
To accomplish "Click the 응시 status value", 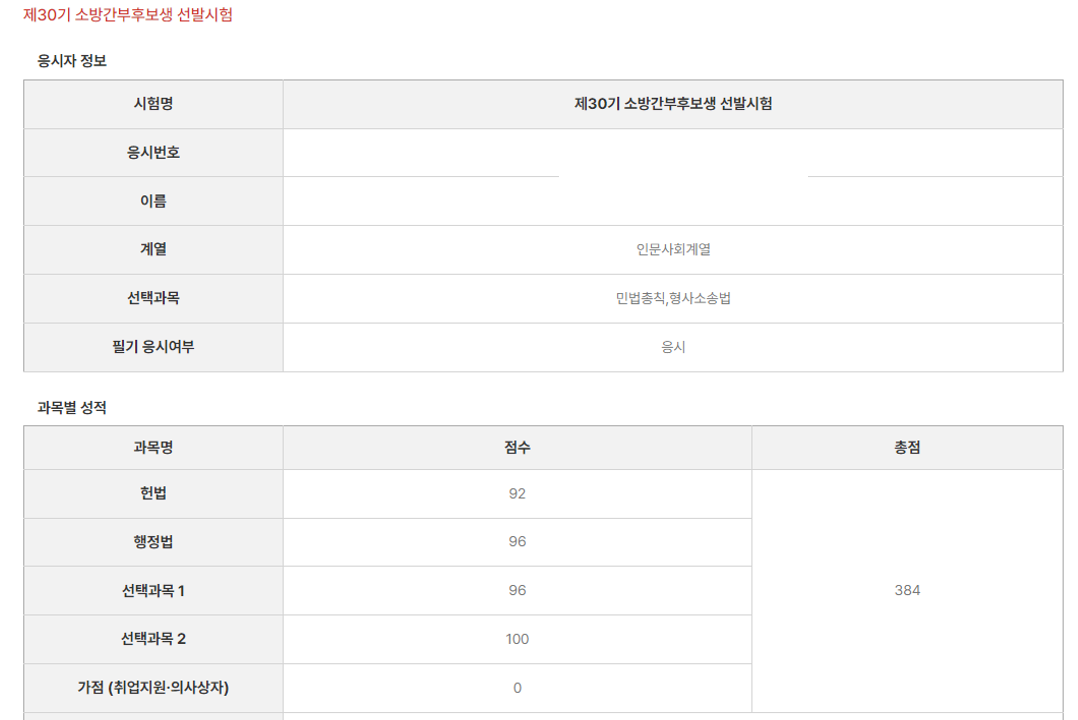I will pos(673,347).
